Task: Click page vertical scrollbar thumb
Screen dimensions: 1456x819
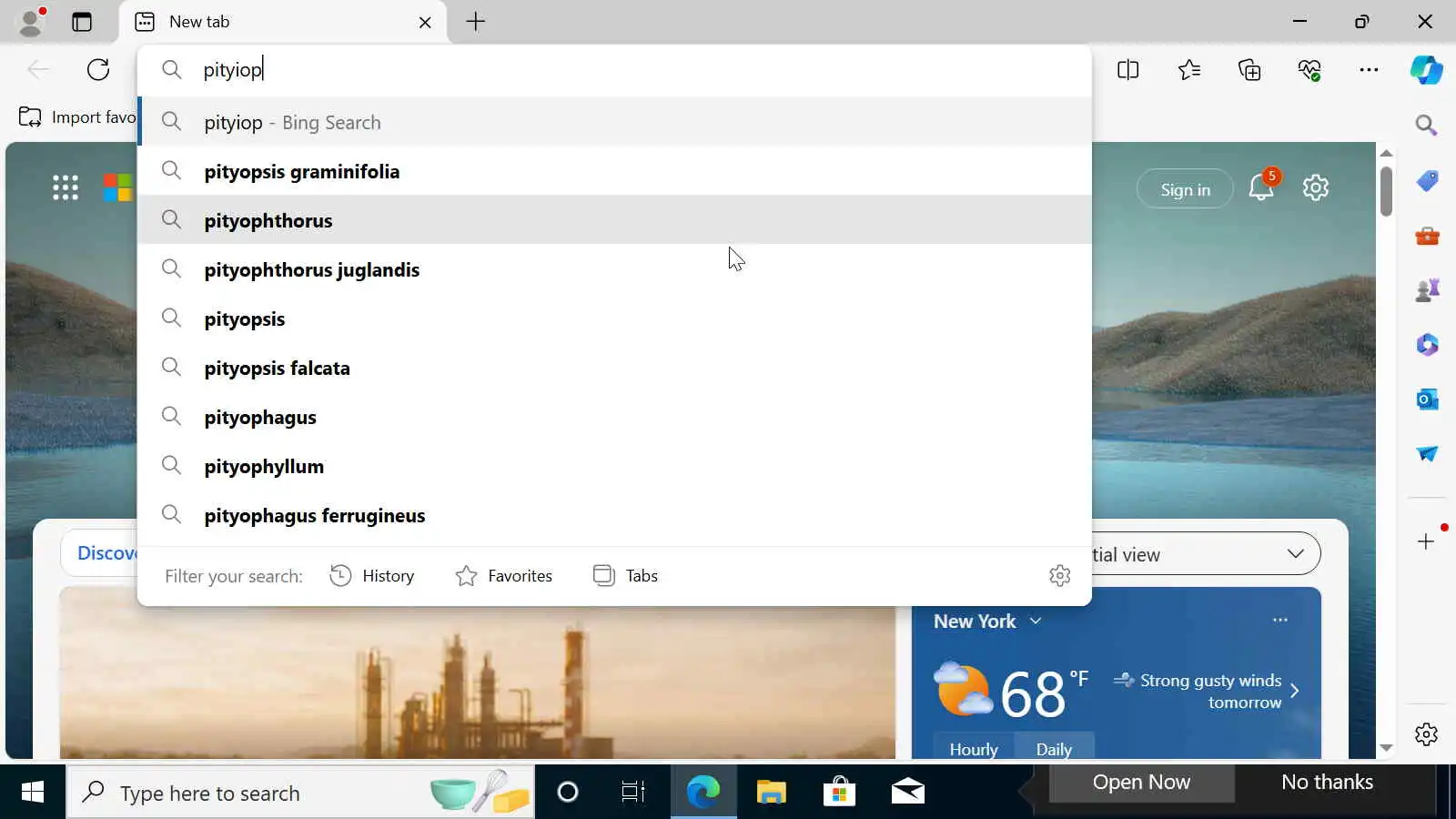Action: (1386, 190)
